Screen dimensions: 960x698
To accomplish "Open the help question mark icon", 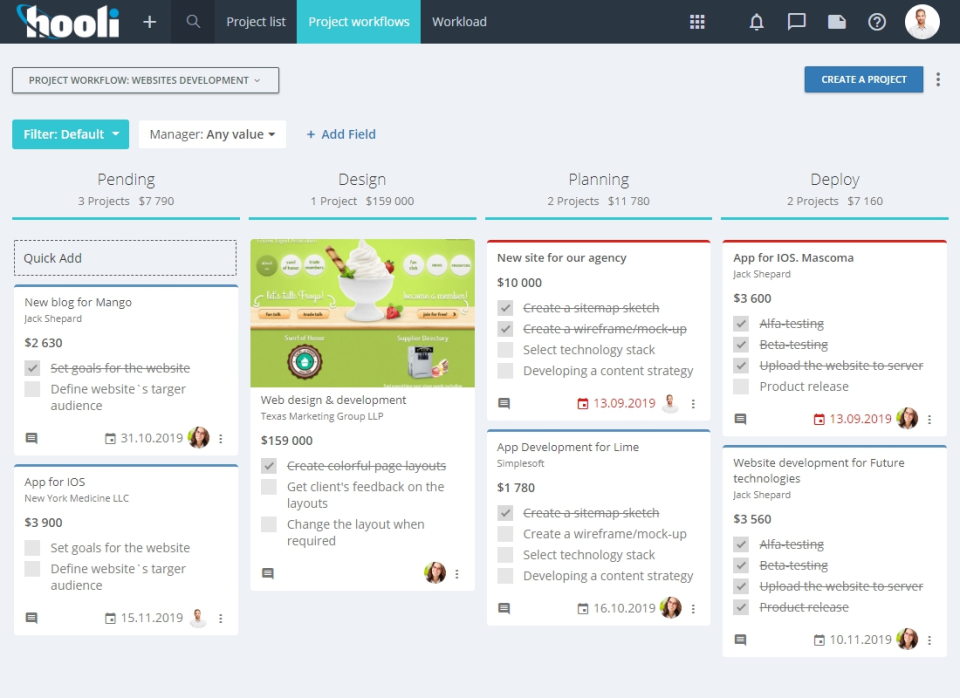I will pos(877,22).
